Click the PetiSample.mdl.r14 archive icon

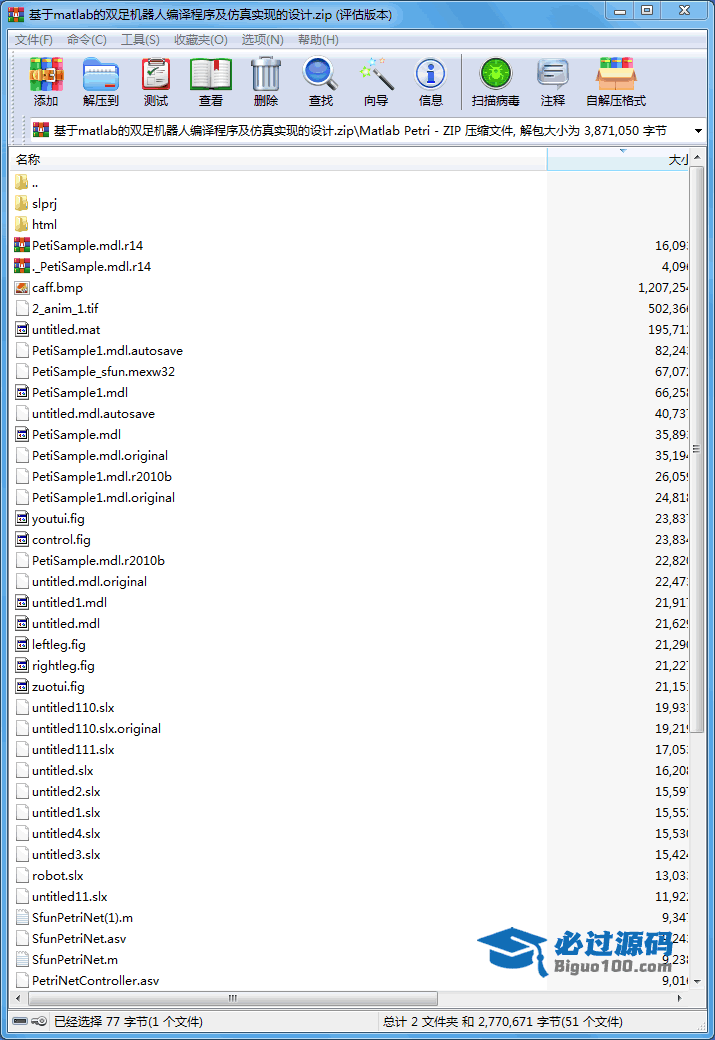click(x=22, y=245)
